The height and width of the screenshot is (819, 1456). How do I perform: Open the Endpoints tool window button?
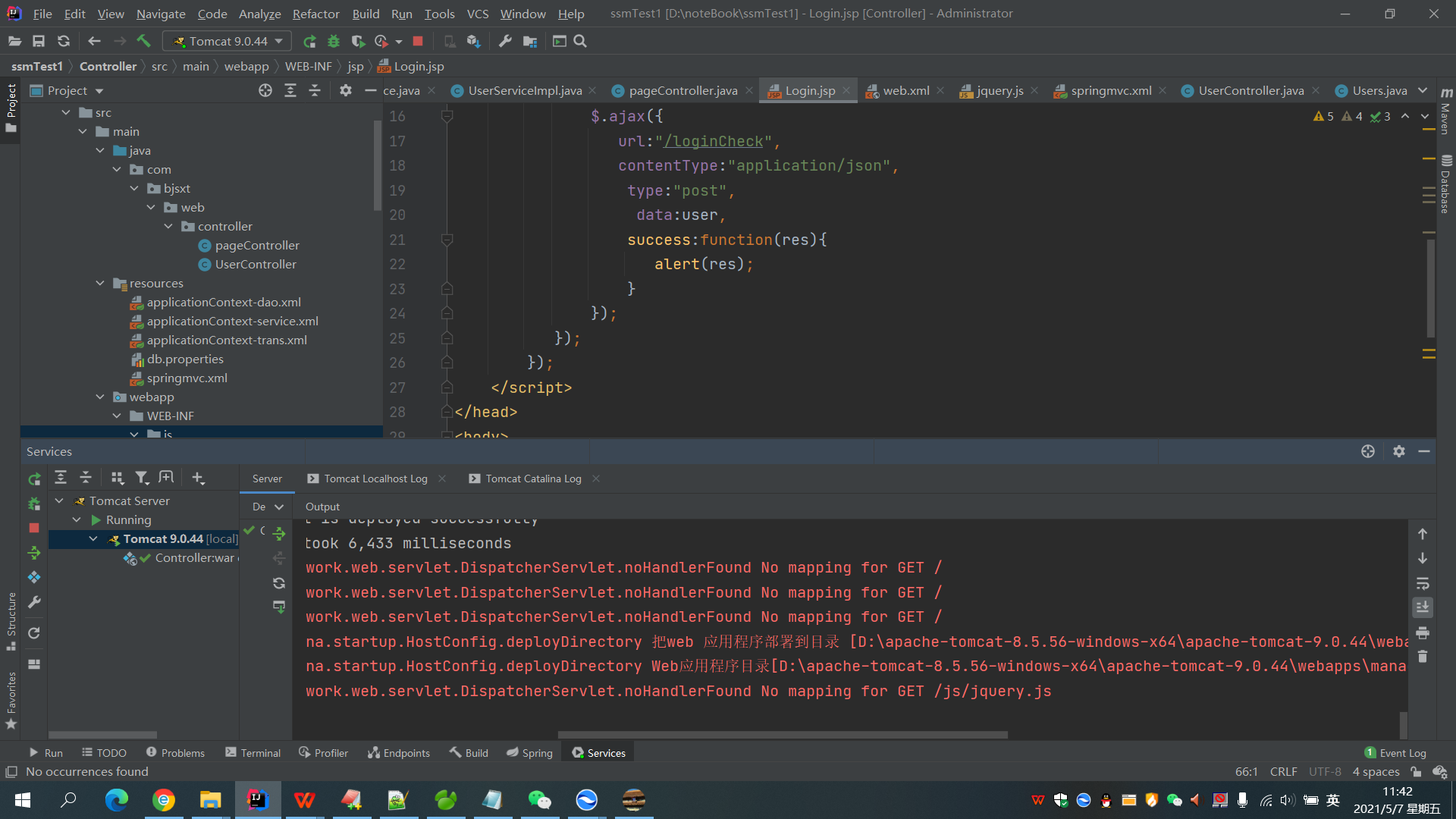click(x=399, y=752)
